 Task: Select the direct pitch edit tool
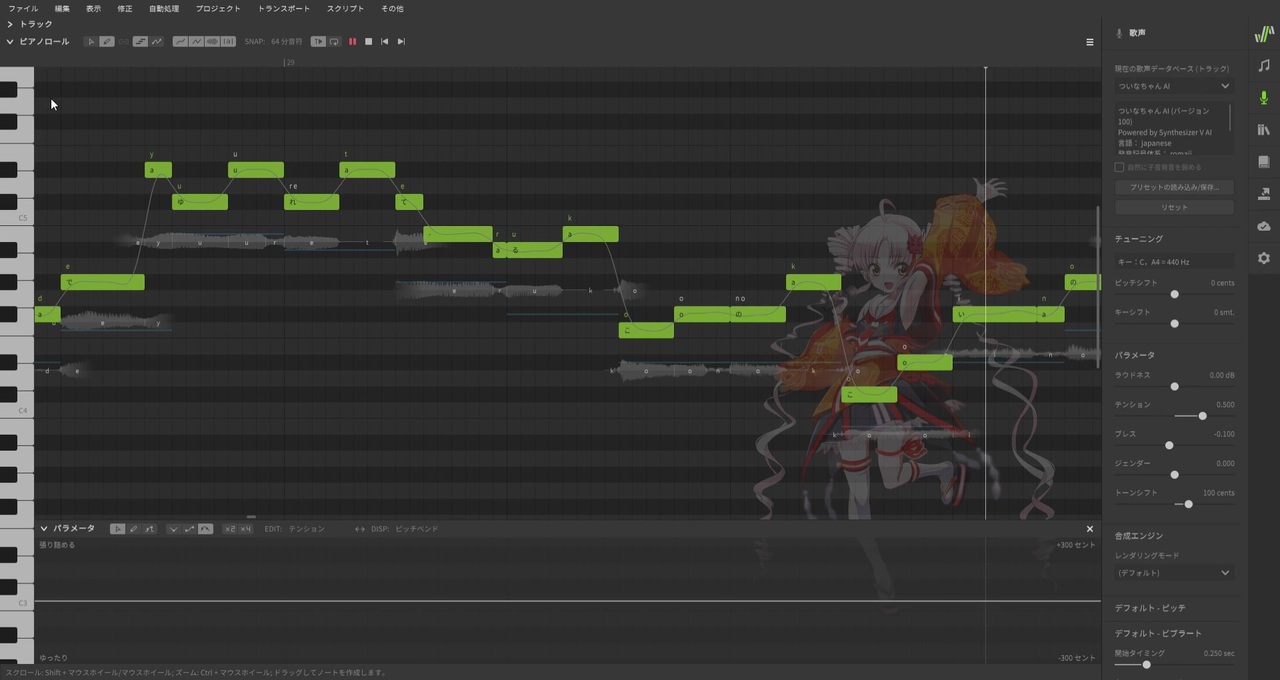[x=140, y=42]
